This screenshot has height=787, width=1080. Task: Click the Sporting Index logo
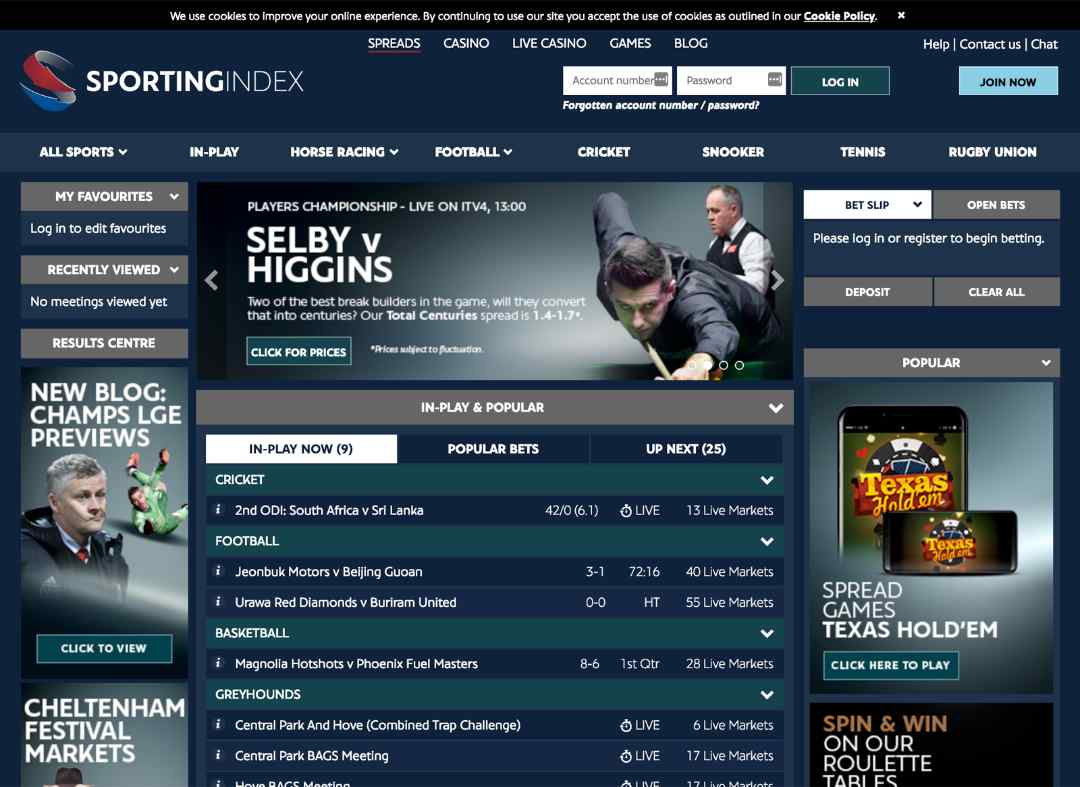tap(162, 81)
